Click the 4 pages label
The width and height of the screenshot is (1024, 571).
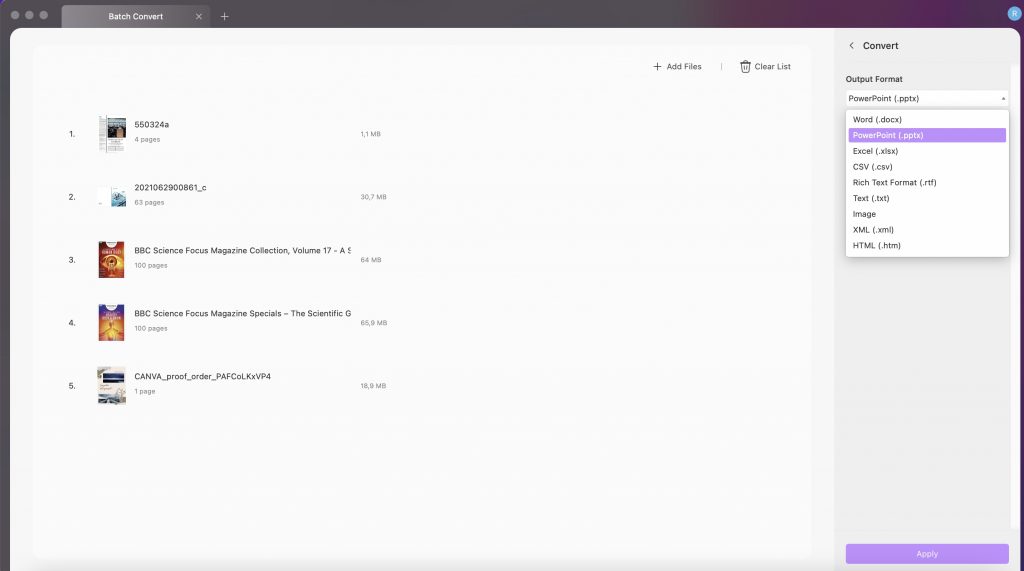click(147, 139)
